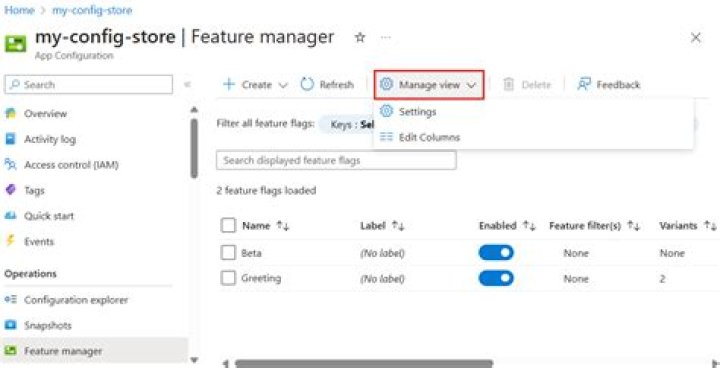Click the Configuration explorer icon

[x=10, y=300]
